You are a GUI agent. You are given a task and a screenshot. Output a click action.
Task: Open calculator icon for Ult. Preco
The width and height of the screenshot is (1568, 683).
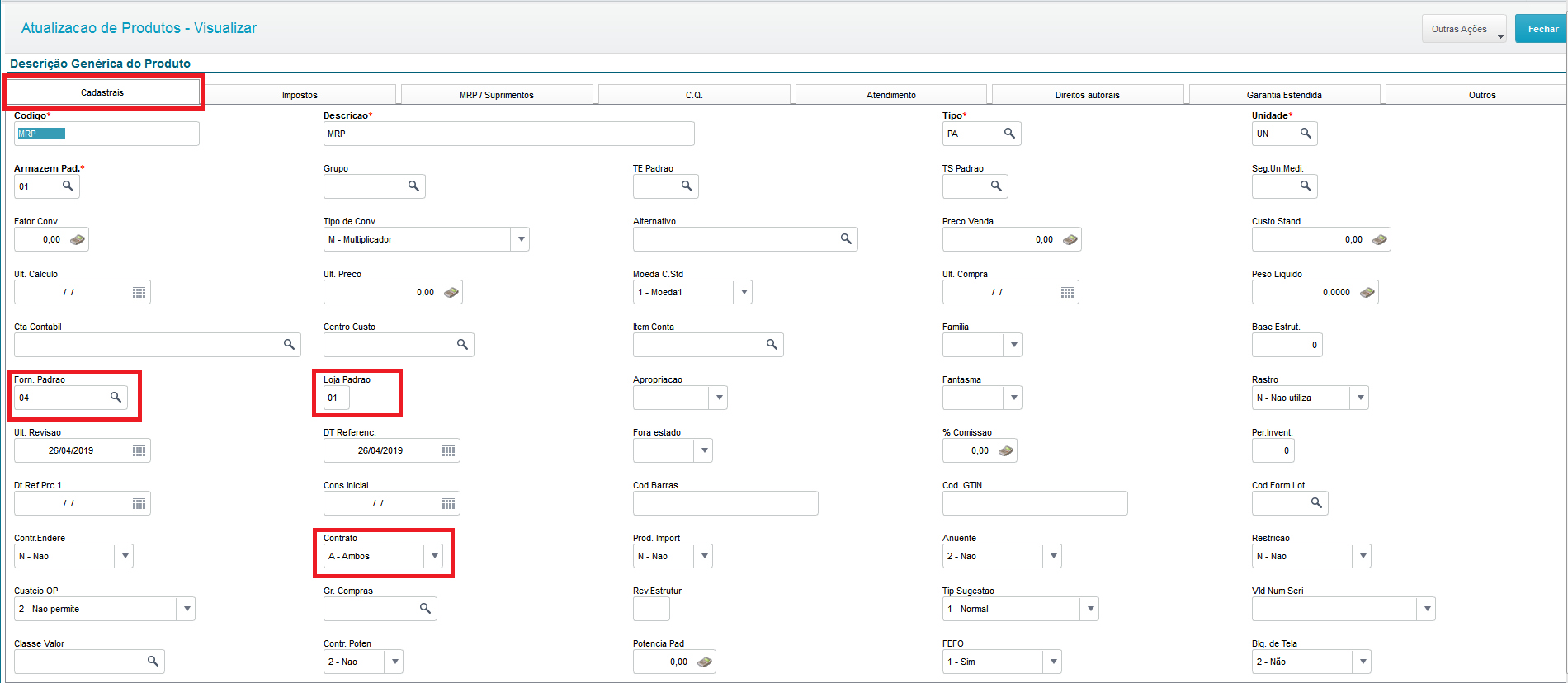pos(451,292)
